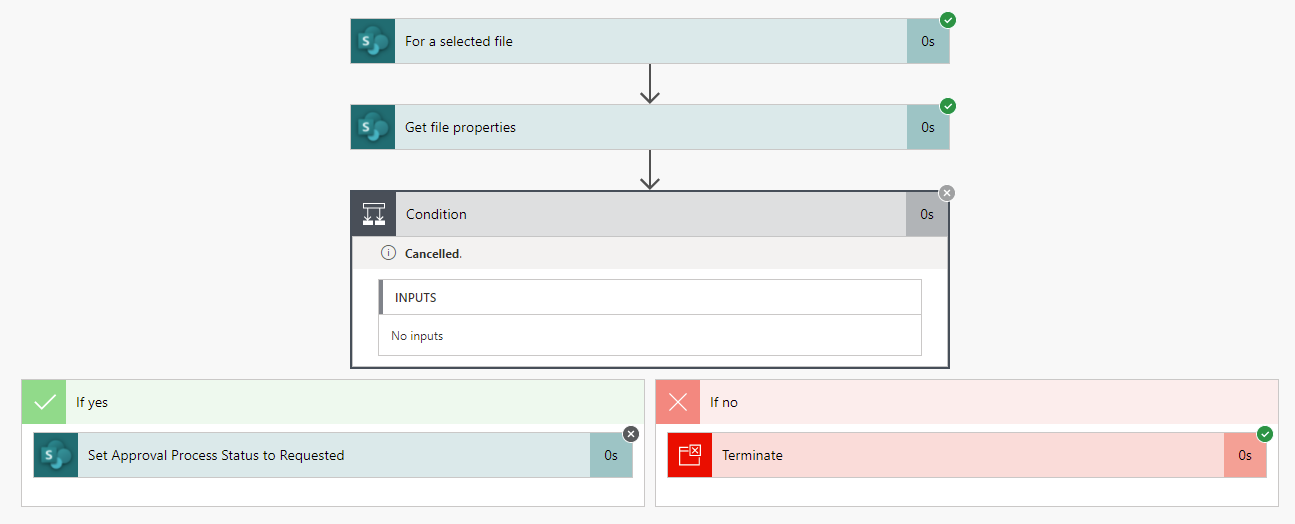This screenshot has width=1295, height=524.
Task: Expand the Get file properties step
Action: tap(650, 127)
